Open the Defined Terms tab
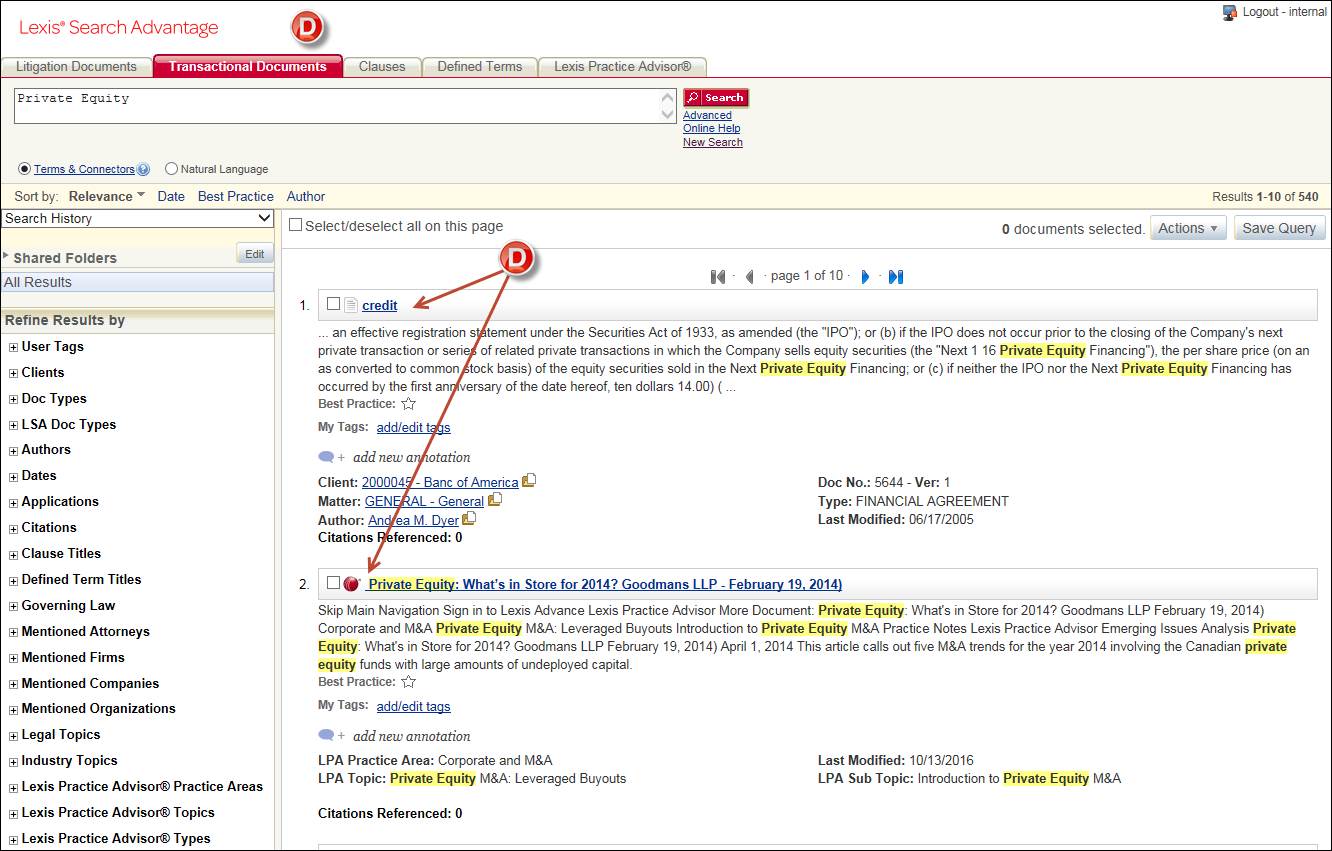The image size is (1332, 851). point(480,66)
